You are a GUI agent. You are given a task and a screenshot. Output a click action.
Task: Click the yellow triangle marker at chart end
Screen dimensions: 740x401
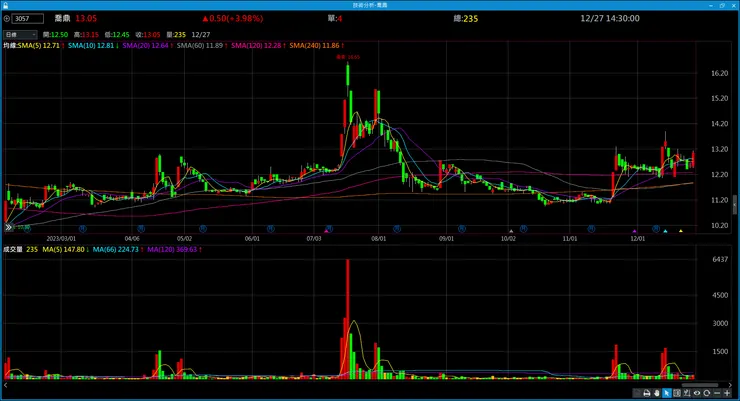pyautogui.click(x=681, y=231)
